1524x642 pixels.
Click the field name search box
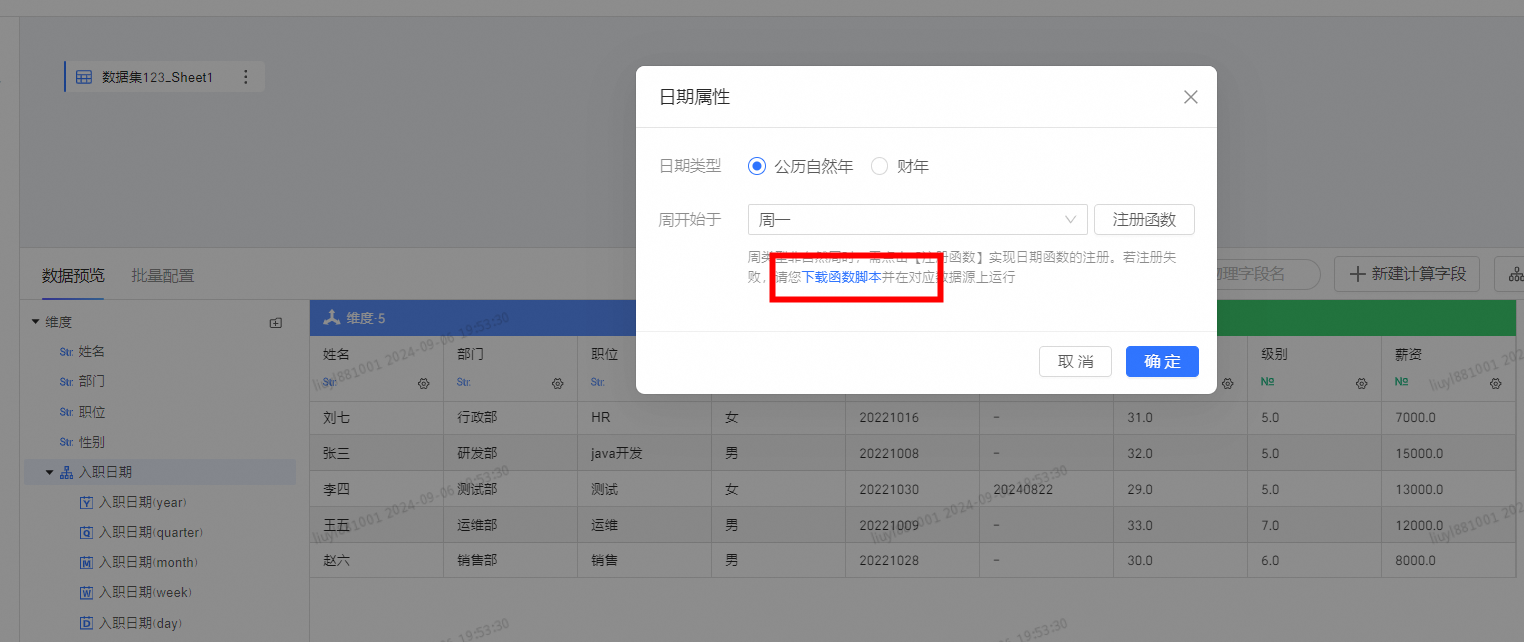click(x=1264, y=273)
